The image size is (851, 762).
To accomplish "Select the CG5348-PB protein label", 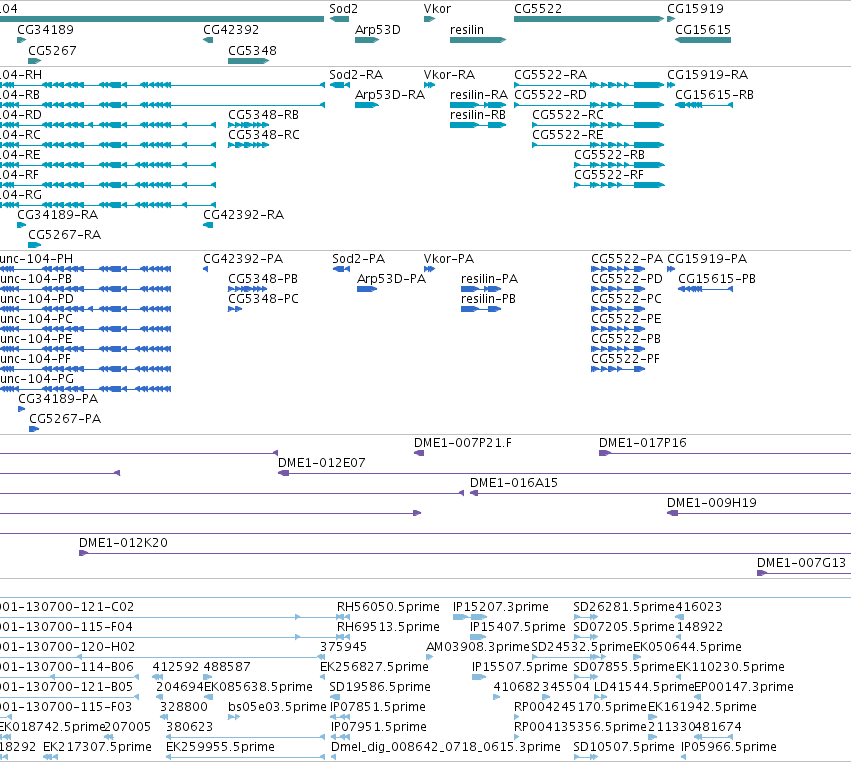I will pyautogui.click(x=263, y=278).
